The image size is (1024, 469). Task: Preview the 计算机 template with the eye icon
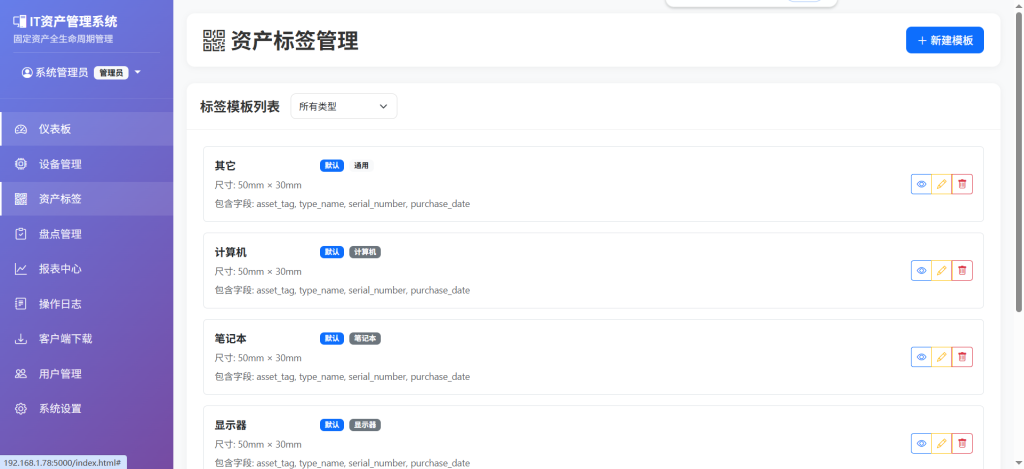click(x=921, y=270)
